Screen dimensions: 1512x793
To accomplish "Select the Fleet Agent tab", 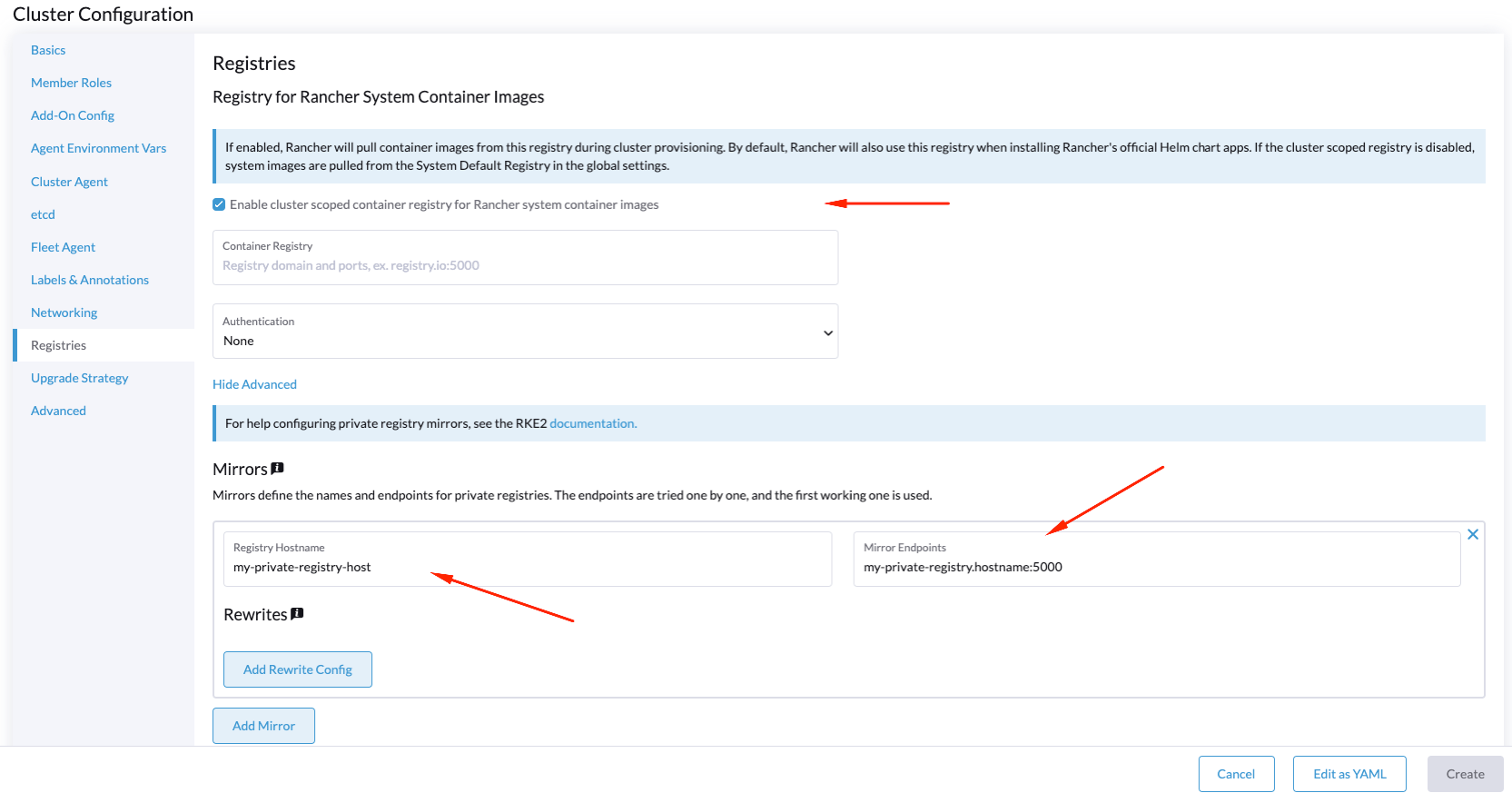I will (x=63, y=247).
